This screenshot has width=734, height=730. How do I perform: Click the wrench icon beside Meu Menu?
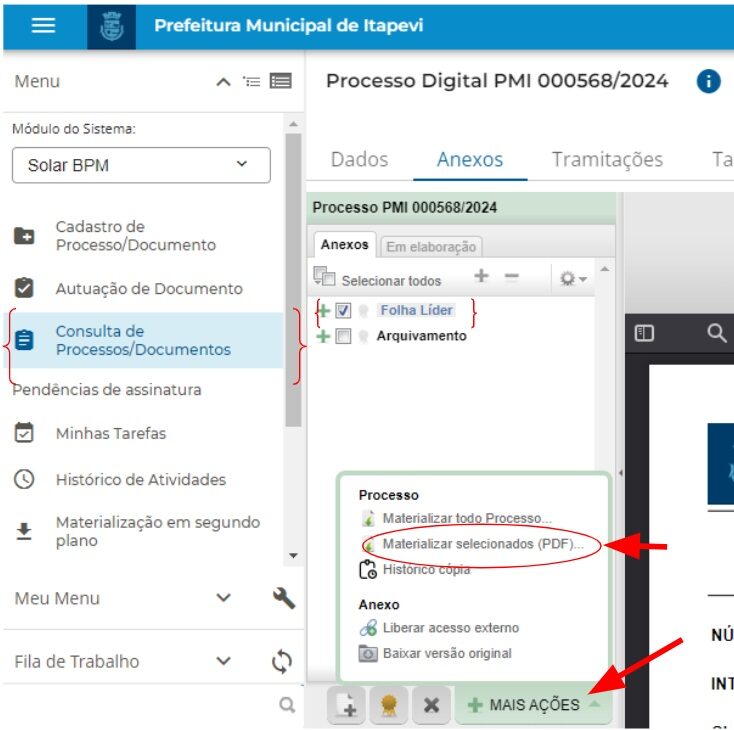[x=283, y=598]
